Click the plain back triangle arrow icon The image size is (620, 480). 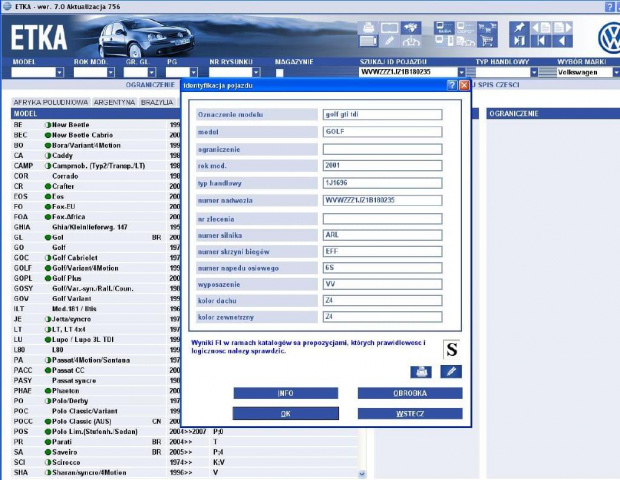pos(562,41)
